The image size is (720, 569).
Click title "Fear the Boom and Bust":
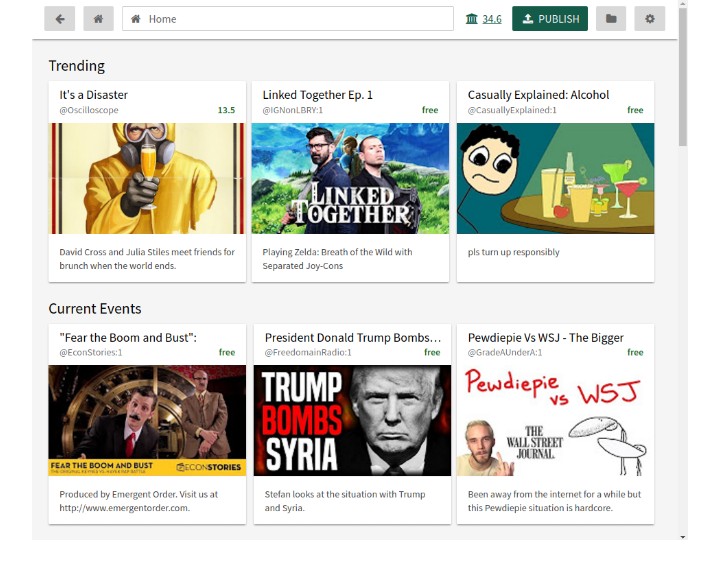128,338
